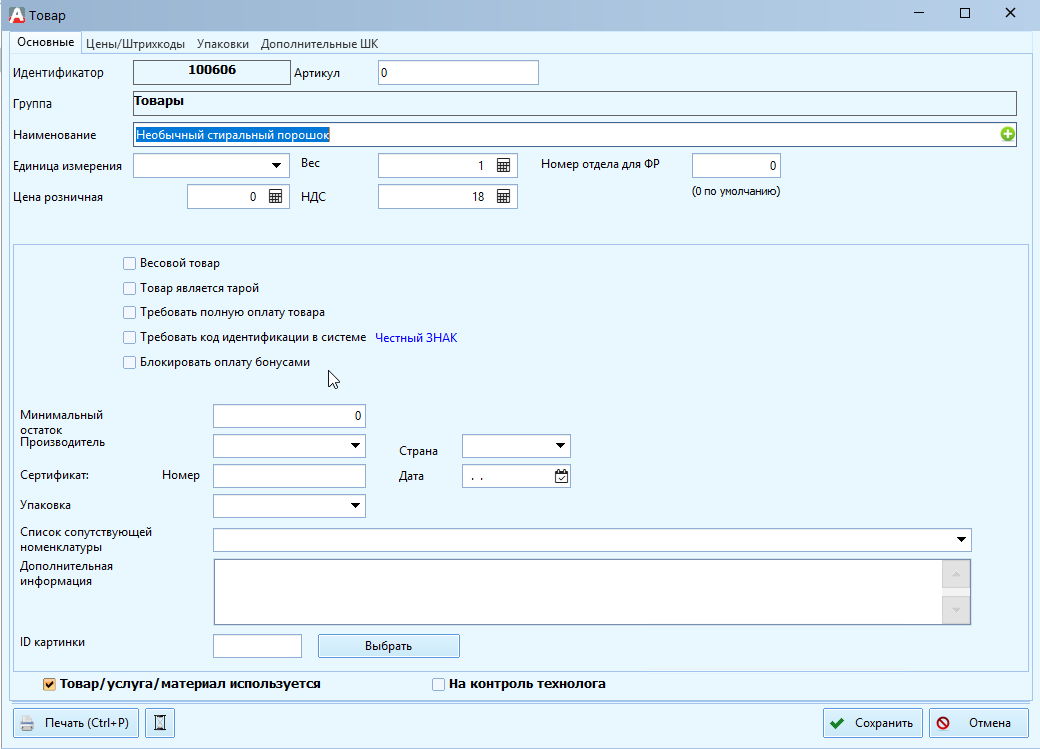Enable Требовать код идентификации в системе
The width and height of the screenshot is (1040, 749).
tap(129, 338)
